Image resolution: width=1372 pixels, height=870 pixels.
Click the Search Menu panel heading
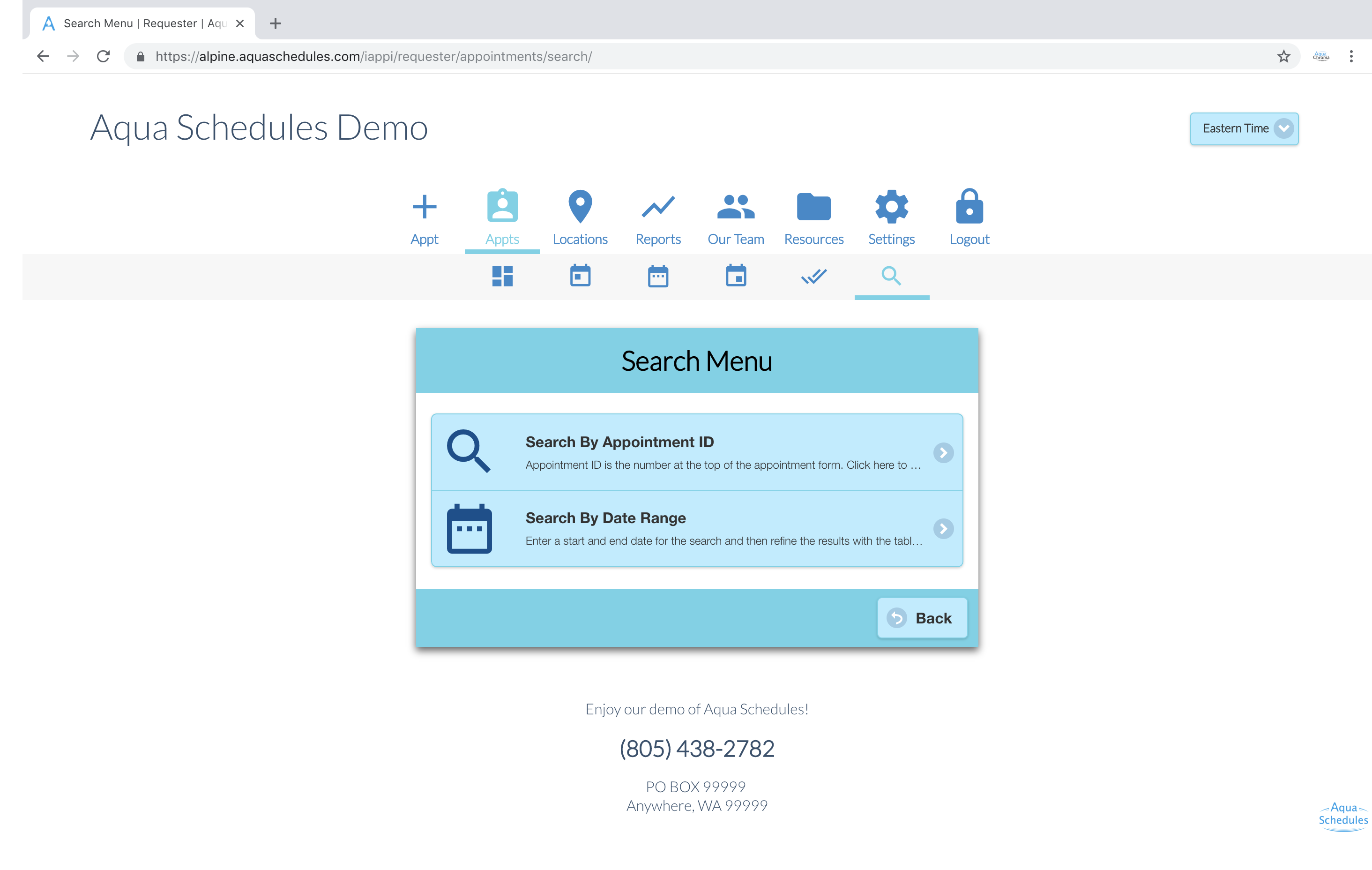[x=696, y=361]
